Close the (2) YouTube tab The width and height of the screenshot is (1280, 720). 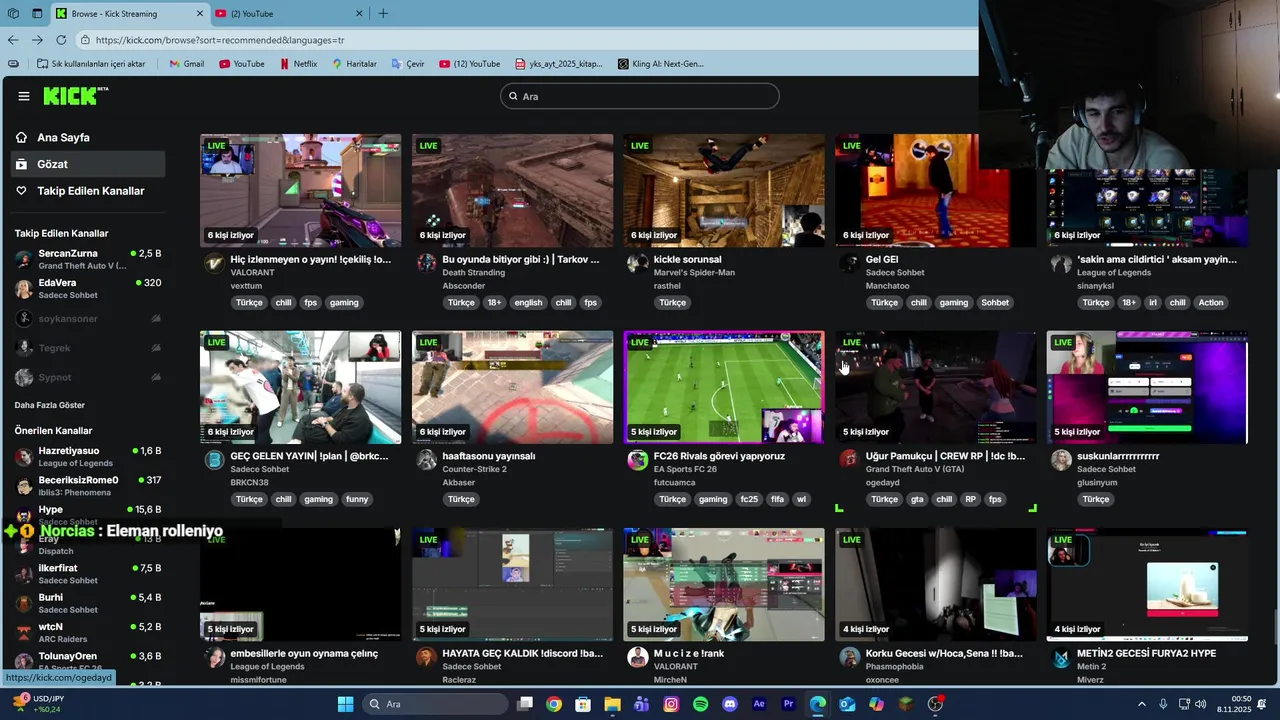coord(361,13)
